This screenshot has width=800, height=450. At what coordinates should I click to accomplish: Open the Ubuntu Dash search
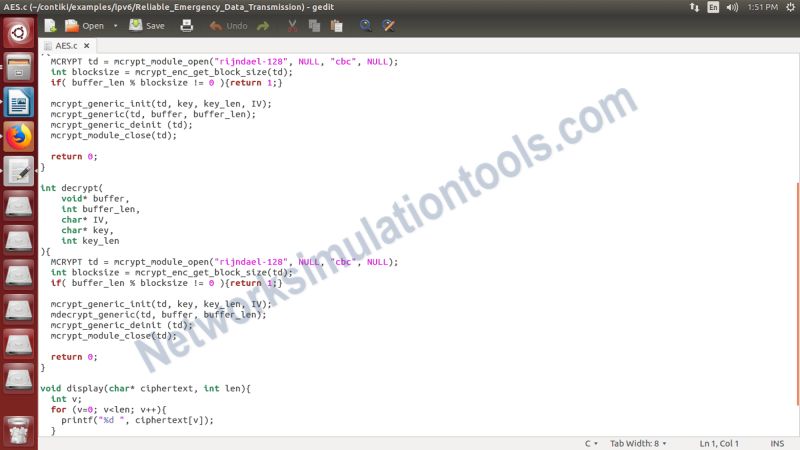click(x=18, y=33)
